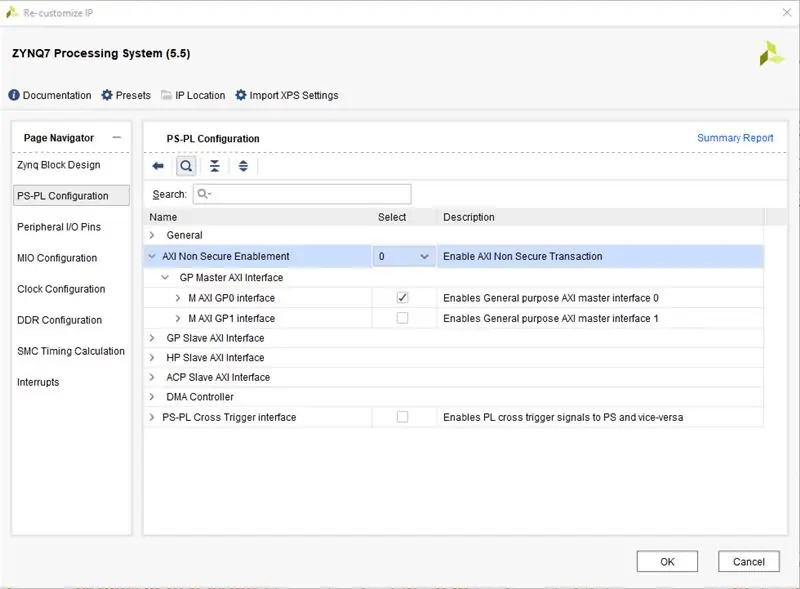The image size is (800, 589).
Task: Collapse the AXI Non Secure Enablement row
Action: click(152, 256)
